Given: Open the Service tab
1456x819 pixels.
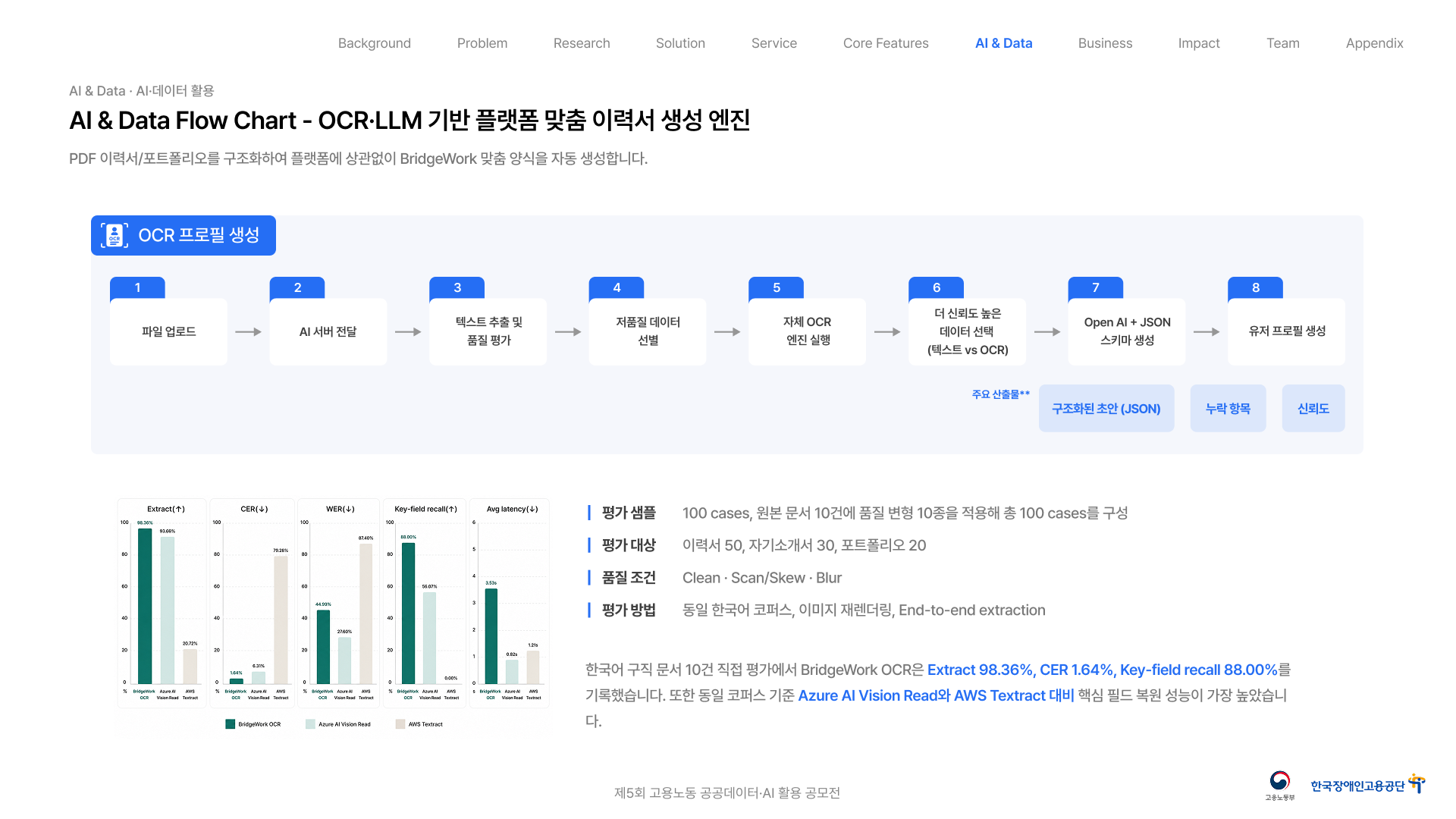Looking at the screenshot, I should (x=774, y=43).
